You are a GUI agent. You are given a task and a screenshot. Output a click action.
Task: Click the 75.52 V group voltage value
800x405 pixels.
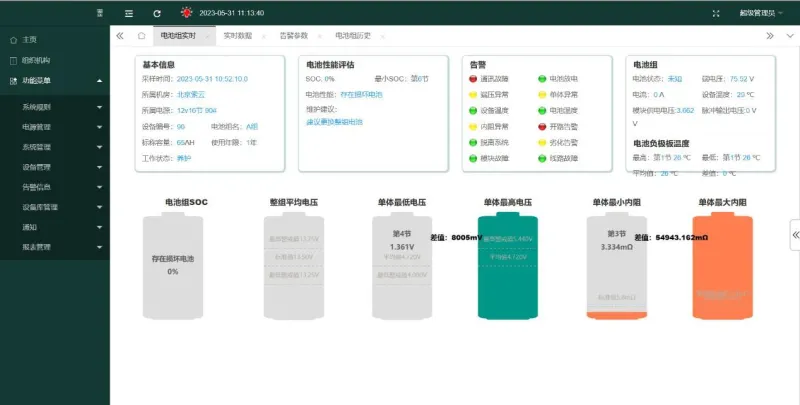(x=742, y=79)
